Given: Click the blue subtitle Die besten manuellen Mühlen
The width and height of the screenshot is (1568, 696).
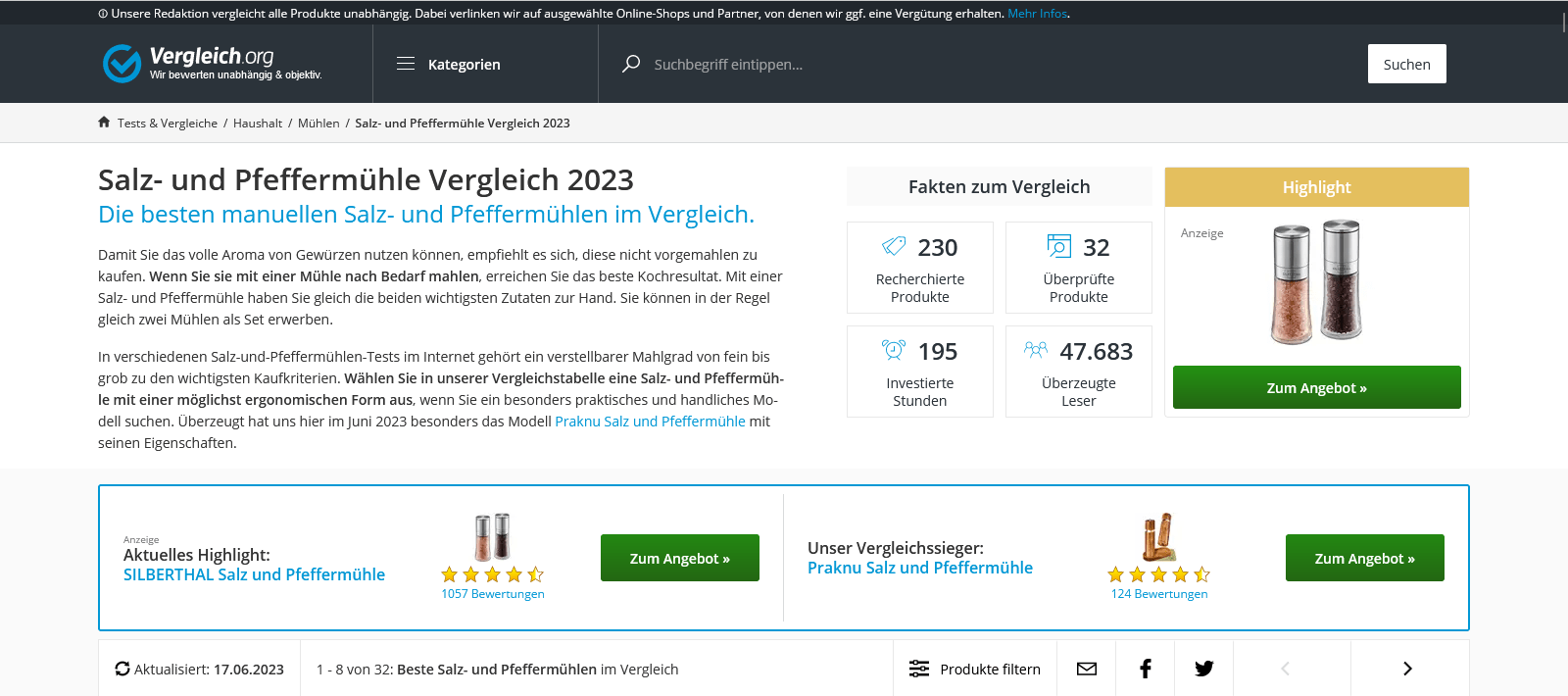Looking at the screenshot, I should pos(426,214).
